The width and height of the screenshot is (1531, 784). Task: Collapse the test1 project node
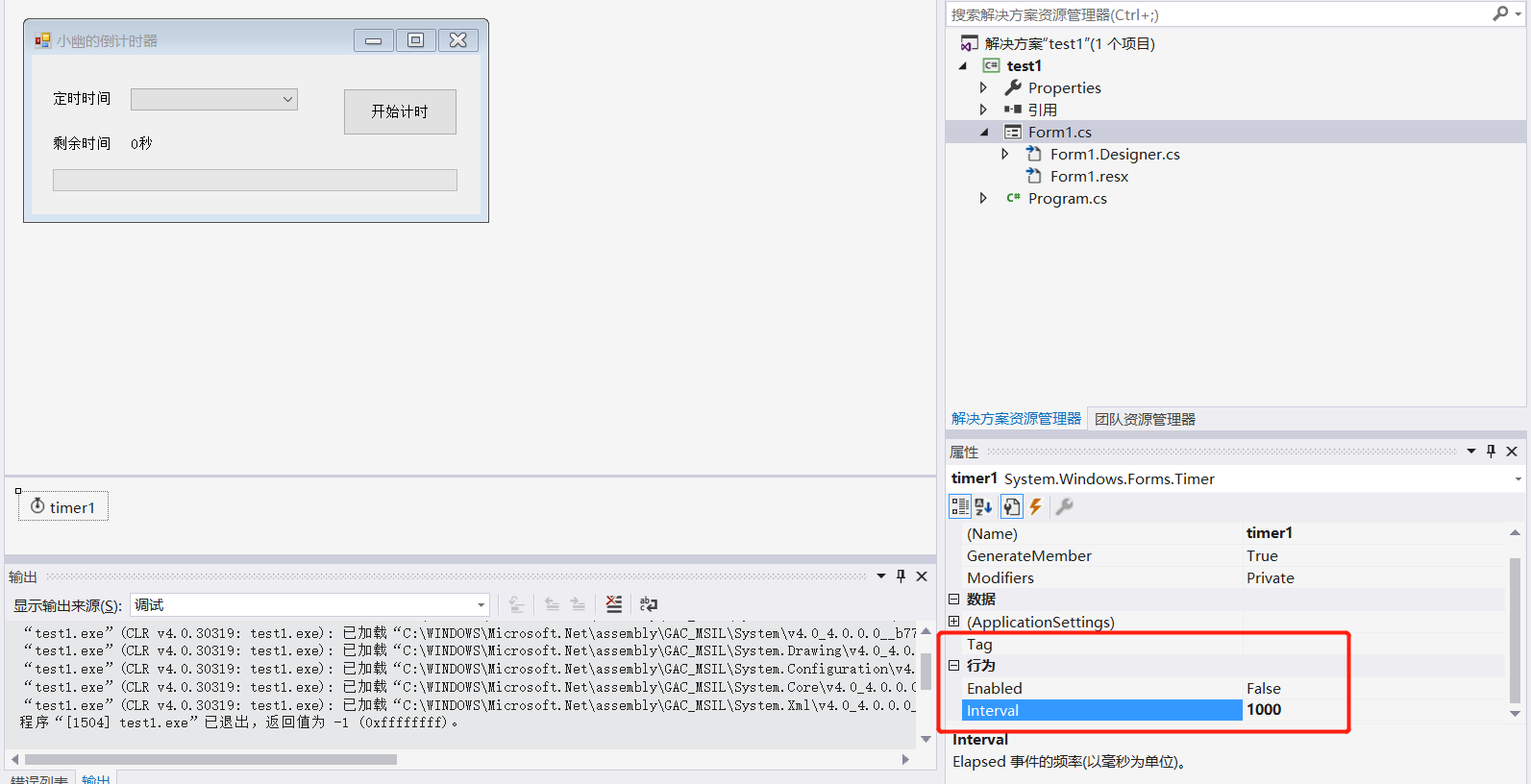[x=963, y=66]
